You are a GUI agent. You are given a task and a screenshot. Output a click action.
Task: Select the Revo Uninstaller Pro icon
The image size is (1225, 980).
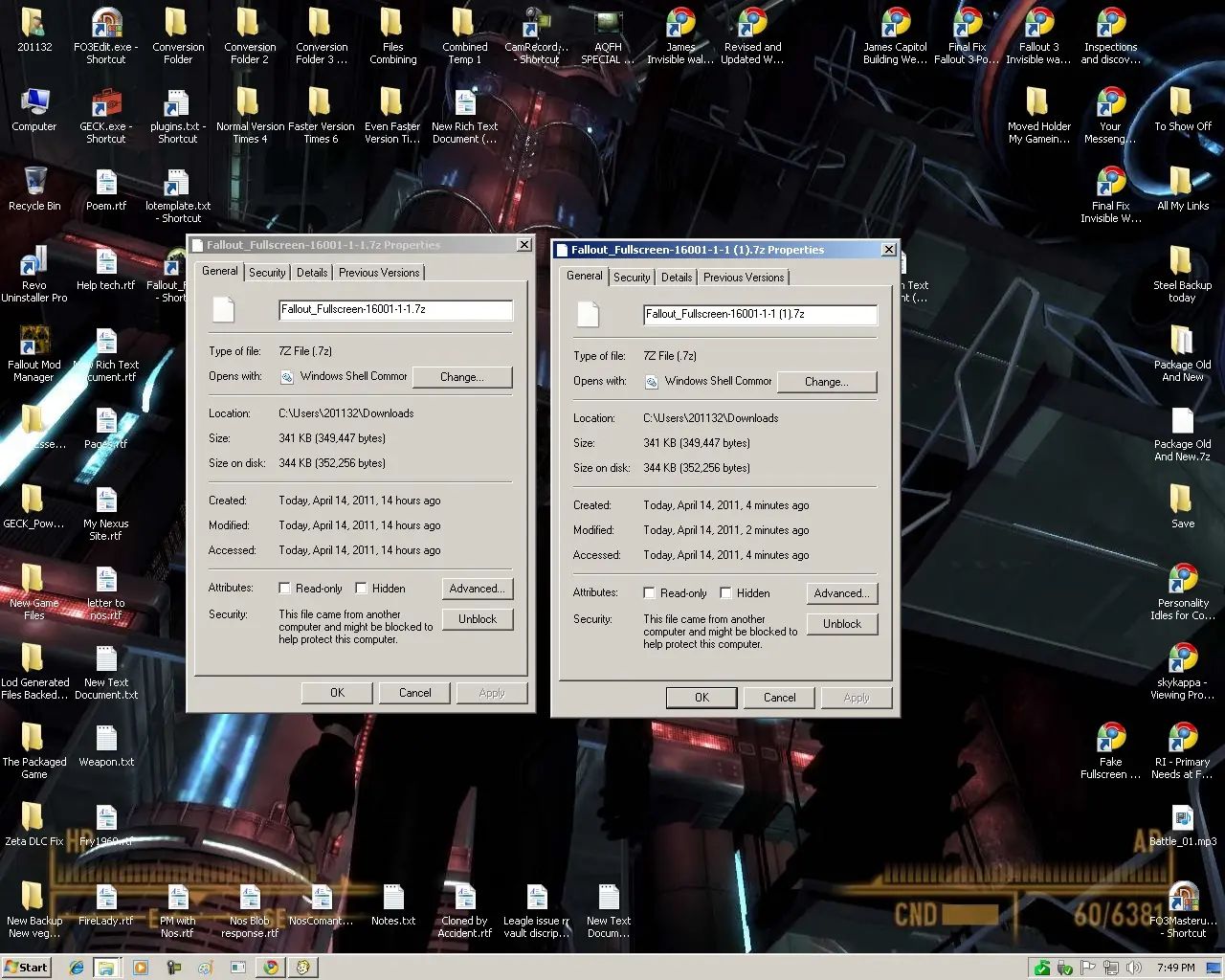[34, 261]
